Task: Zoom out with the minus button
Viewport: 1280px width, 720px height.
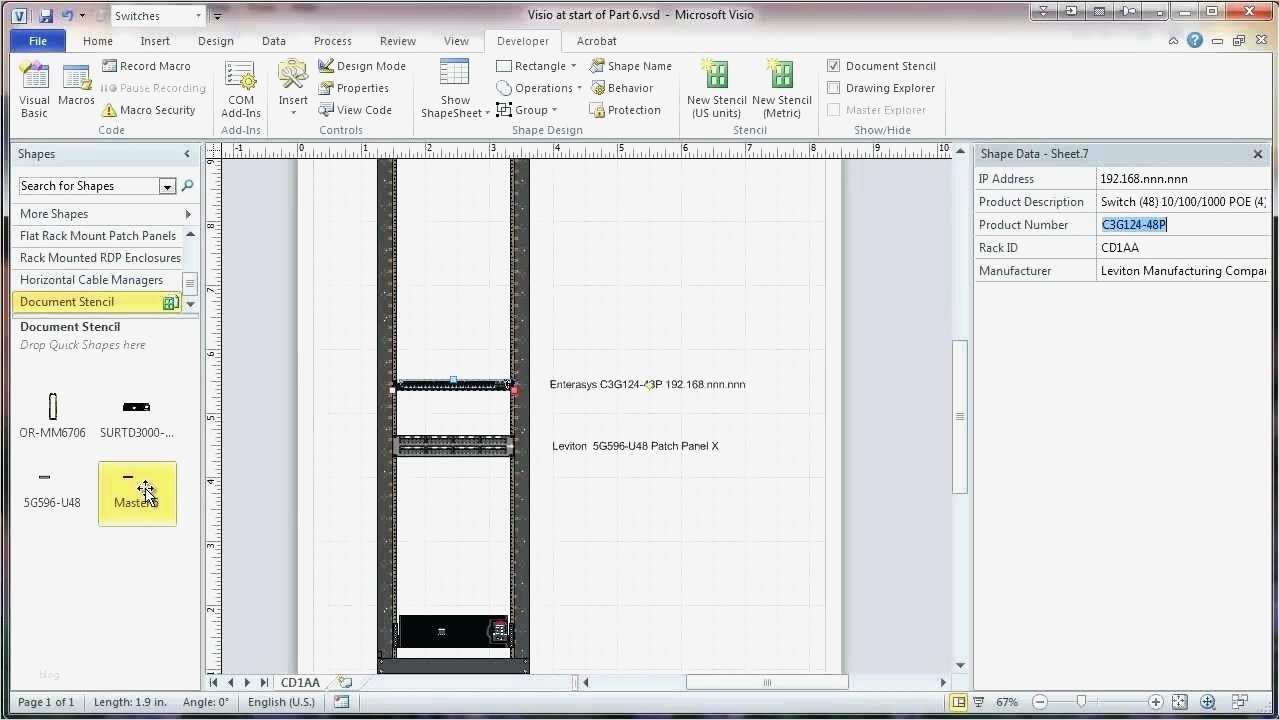Action: tap(1040, 702)
